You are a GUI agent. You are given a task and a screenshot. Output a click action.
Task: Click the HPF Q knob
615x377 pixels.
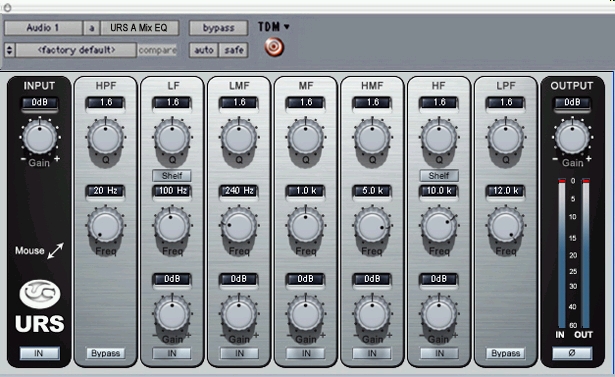(x=106, y=138)
